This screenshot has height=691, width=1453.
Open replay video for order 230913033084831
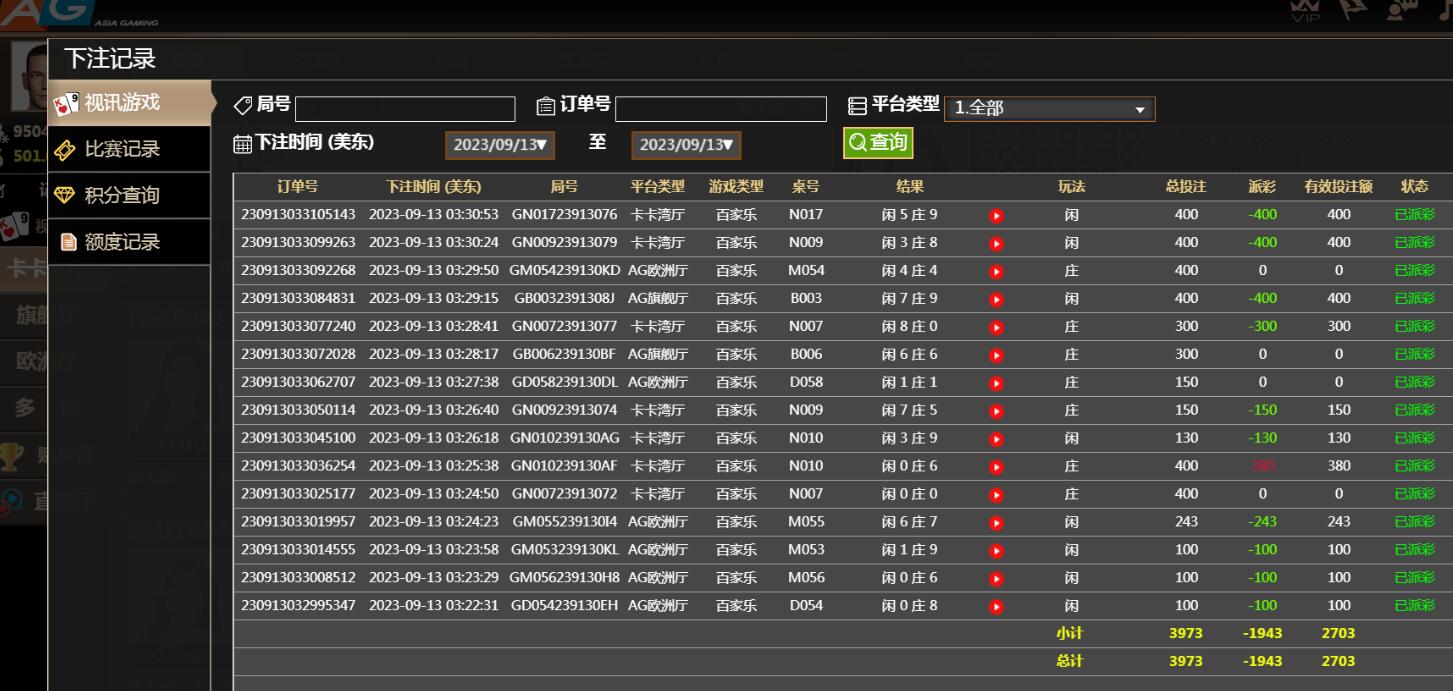pyautogui.click(x=996, y=299)
